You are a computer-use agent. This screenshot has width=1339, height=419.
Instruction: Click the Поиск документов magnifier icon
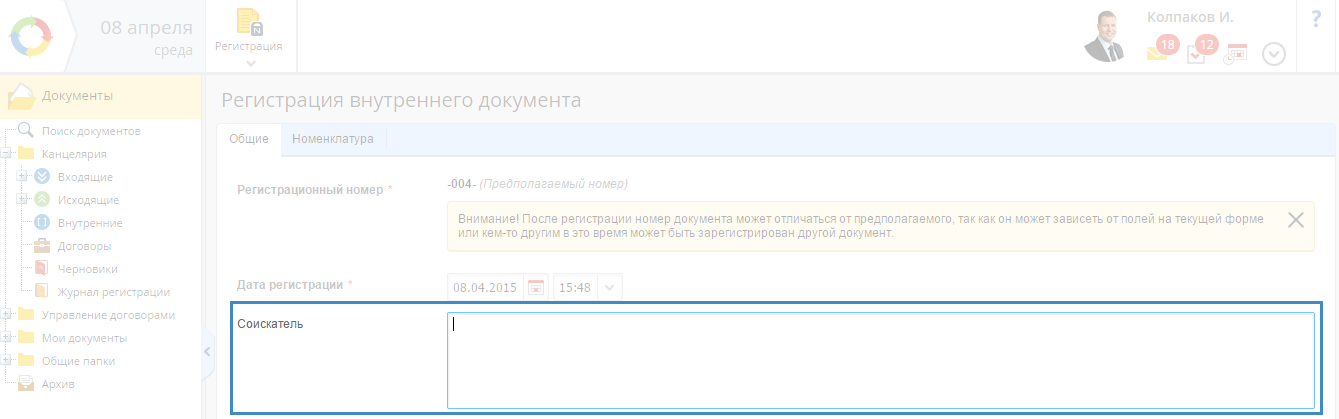[x=25, y=130]
